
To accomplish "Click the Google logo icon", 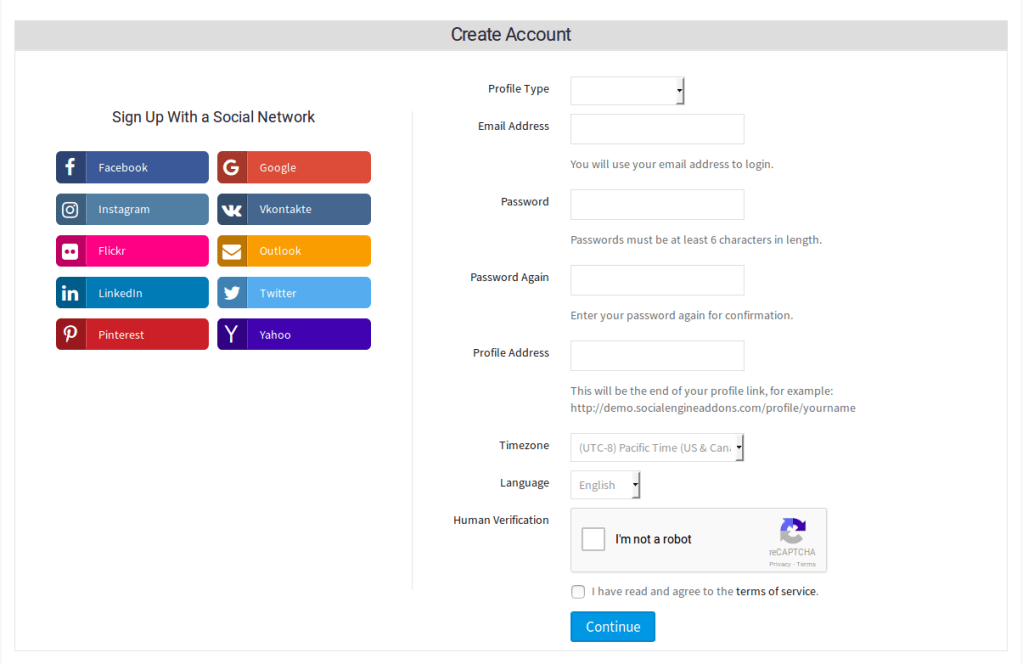I will (232, 168).
